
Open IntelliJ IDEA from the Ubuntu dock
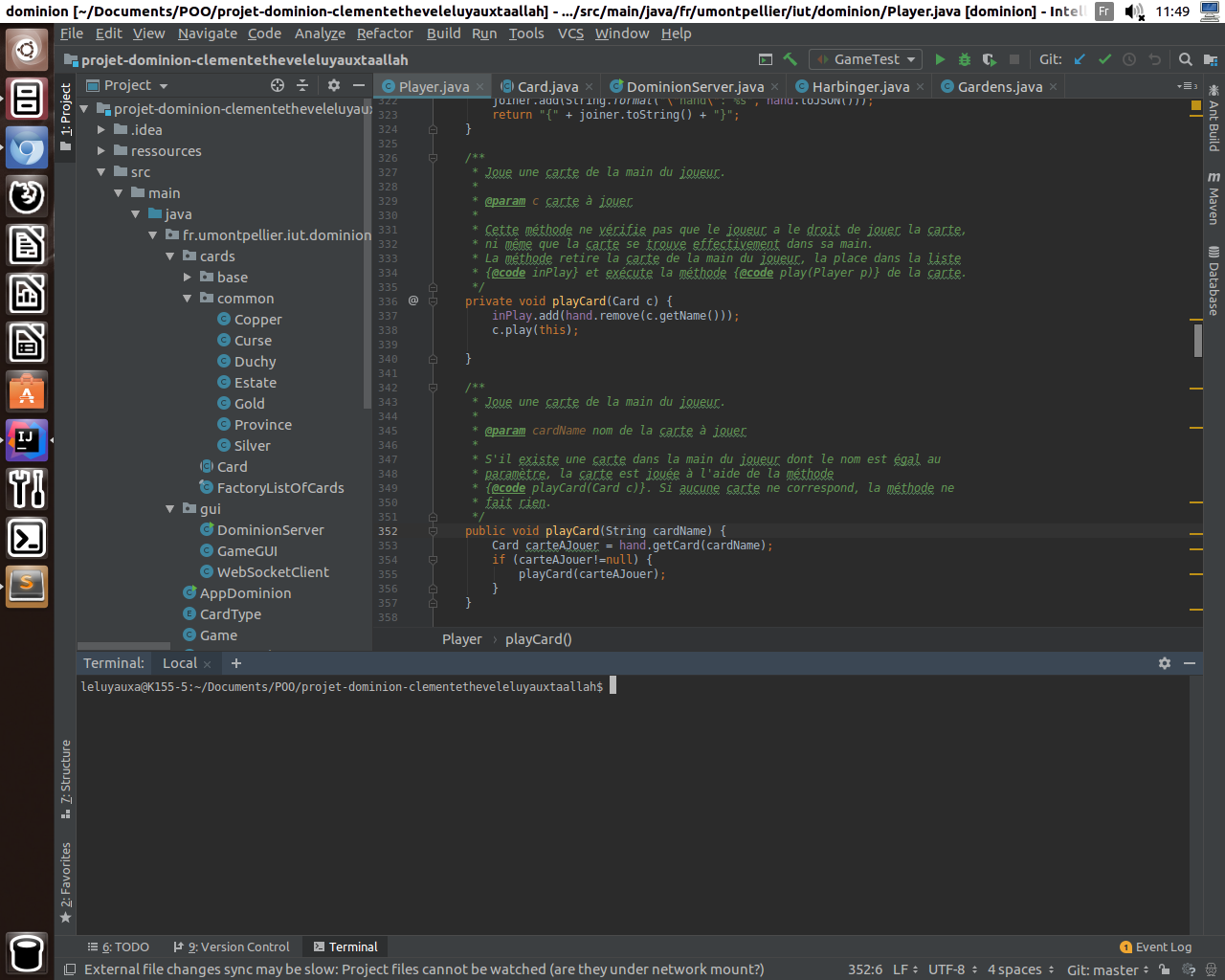[x=27, y=439]
